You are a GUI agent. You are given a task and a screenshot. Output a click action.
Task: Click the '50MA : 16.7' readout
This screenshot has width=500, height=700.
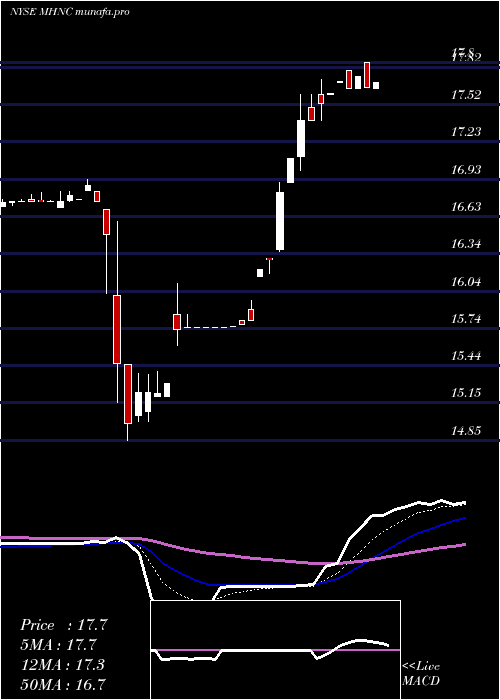tap(63, 684)
